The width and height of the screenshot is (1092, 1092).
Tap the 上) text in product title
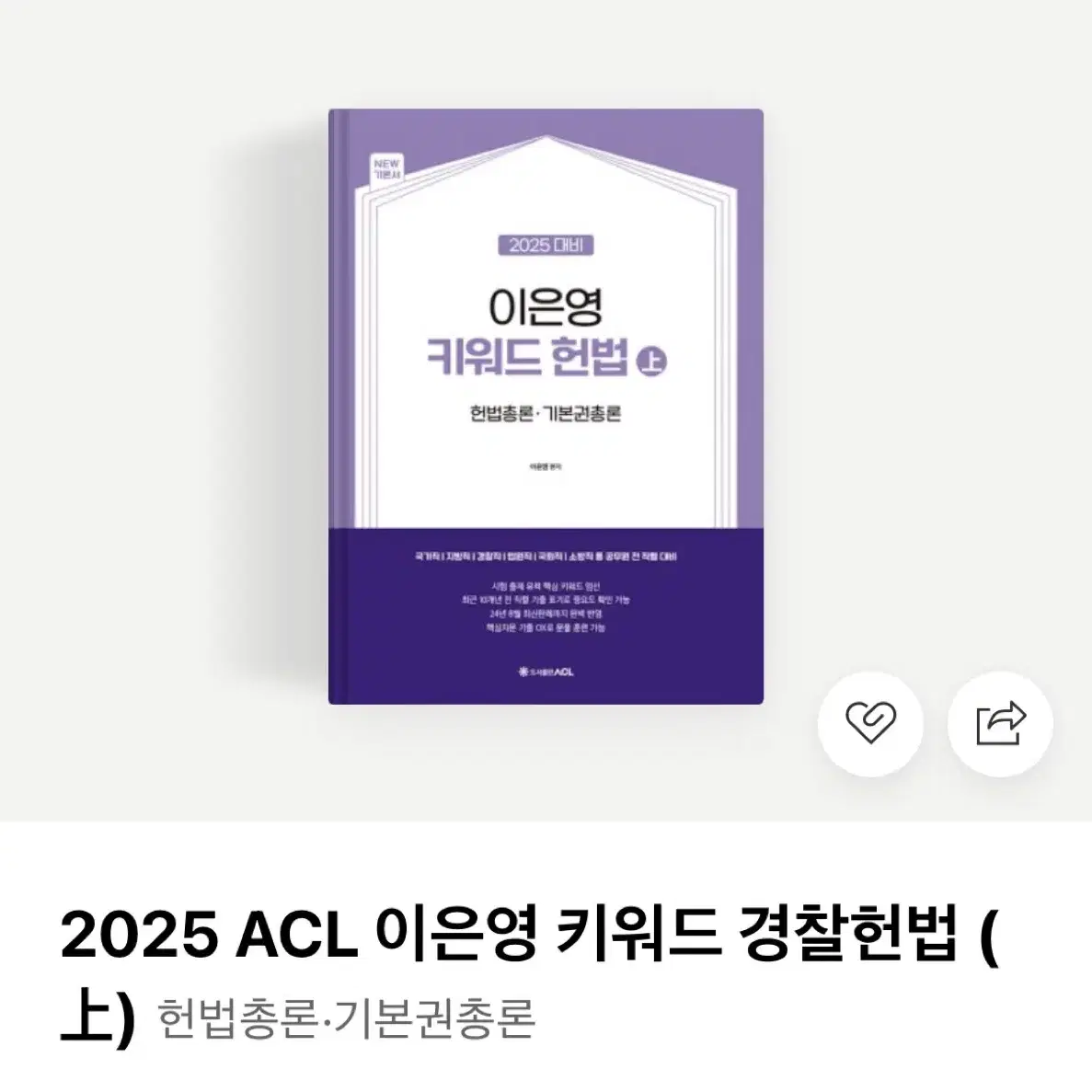click(96, 1020)
